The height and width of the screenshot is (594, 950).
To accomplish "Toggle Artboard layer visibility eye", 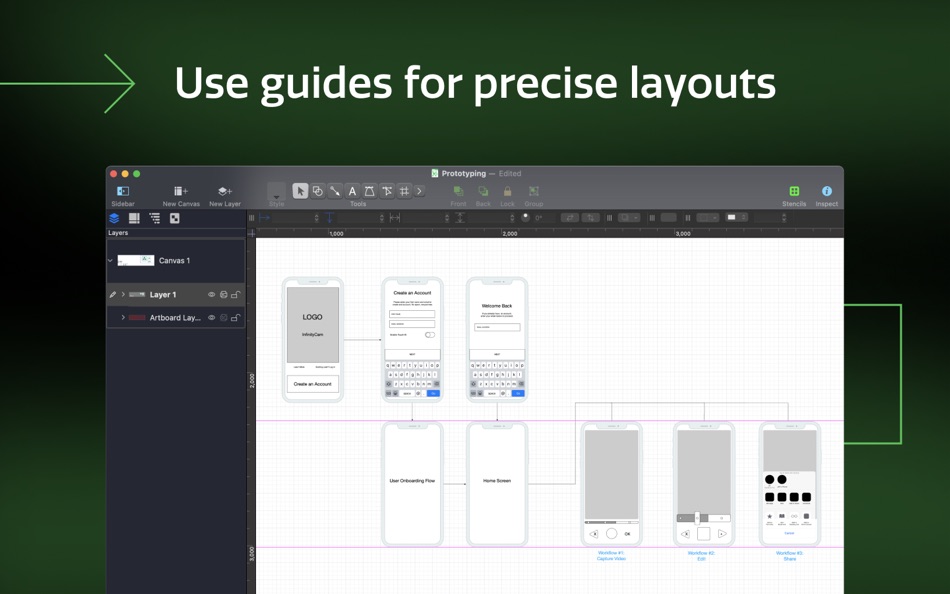I will [211, 318].
